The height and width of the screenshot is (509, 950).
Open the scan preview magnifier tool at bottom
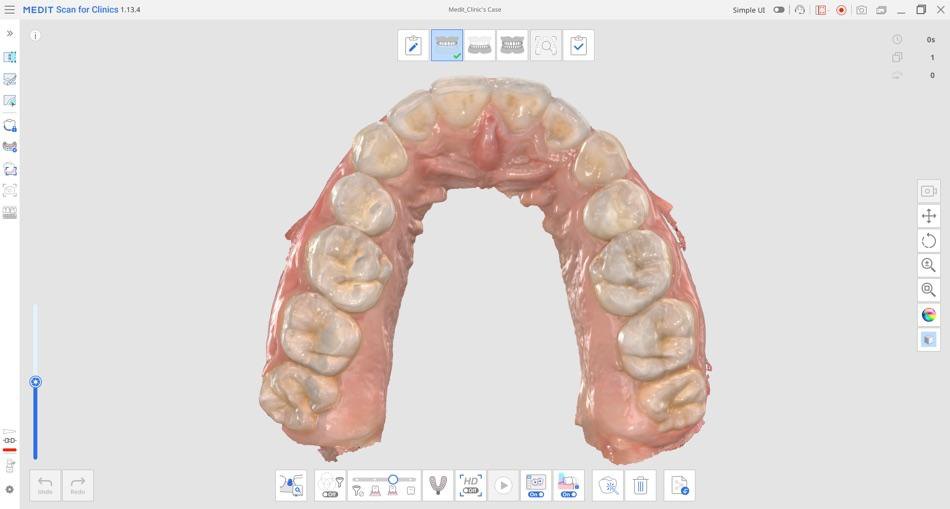[x=291, y=485]
